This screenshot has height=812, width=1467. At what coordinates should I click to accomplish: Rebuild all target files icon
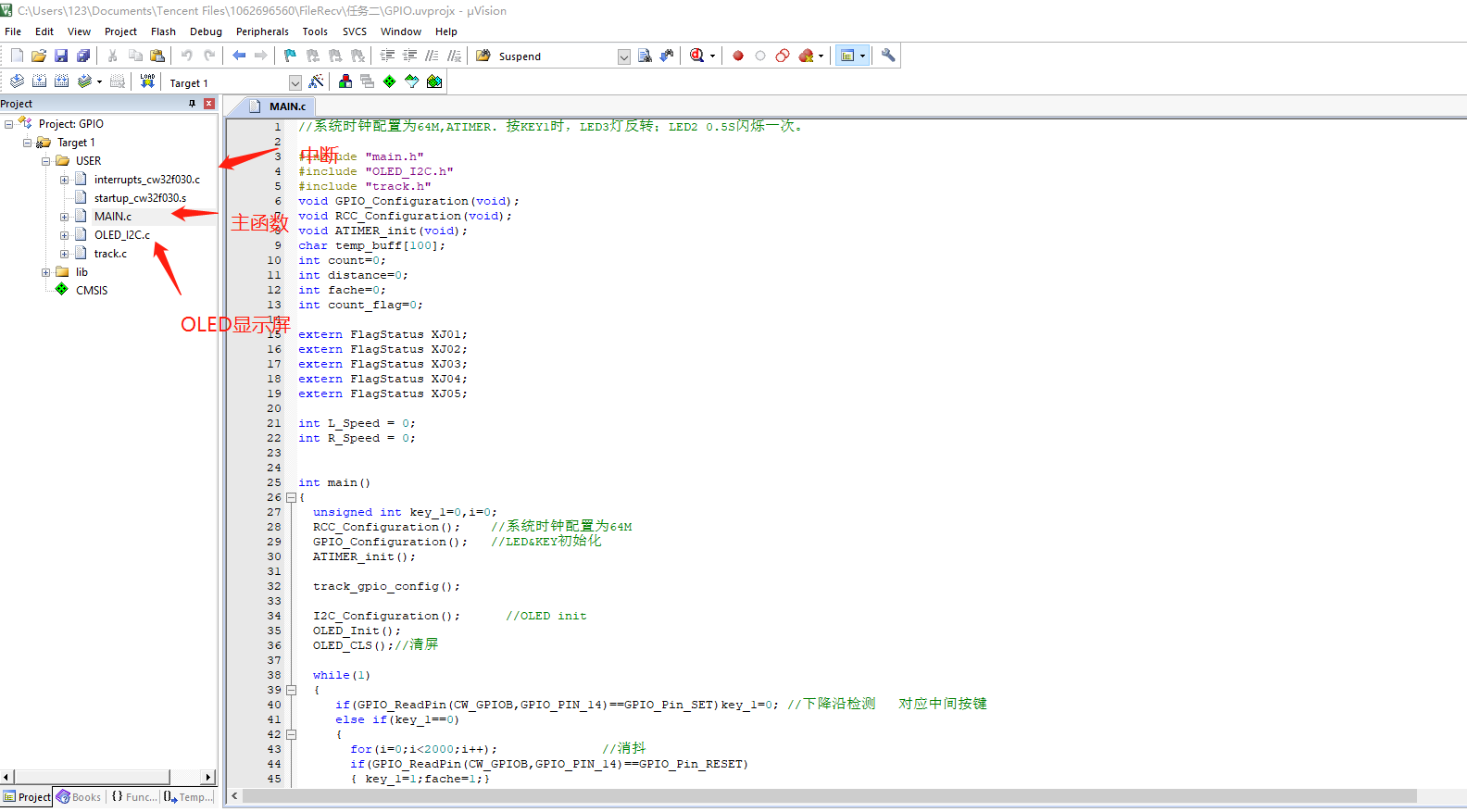point(61,81)
